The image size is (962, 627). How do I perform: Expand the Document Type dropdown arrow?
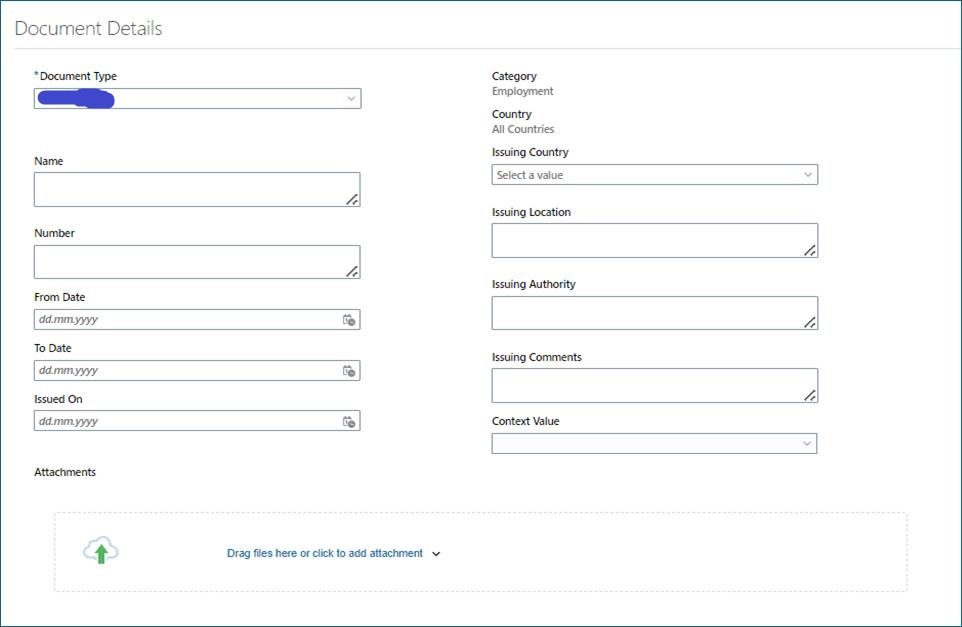coord(351,99)
